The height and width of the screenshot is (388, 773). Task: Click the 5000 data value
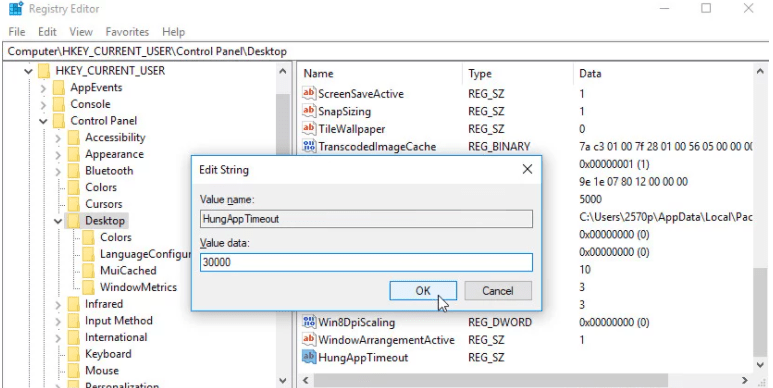(x=590, y=199)
